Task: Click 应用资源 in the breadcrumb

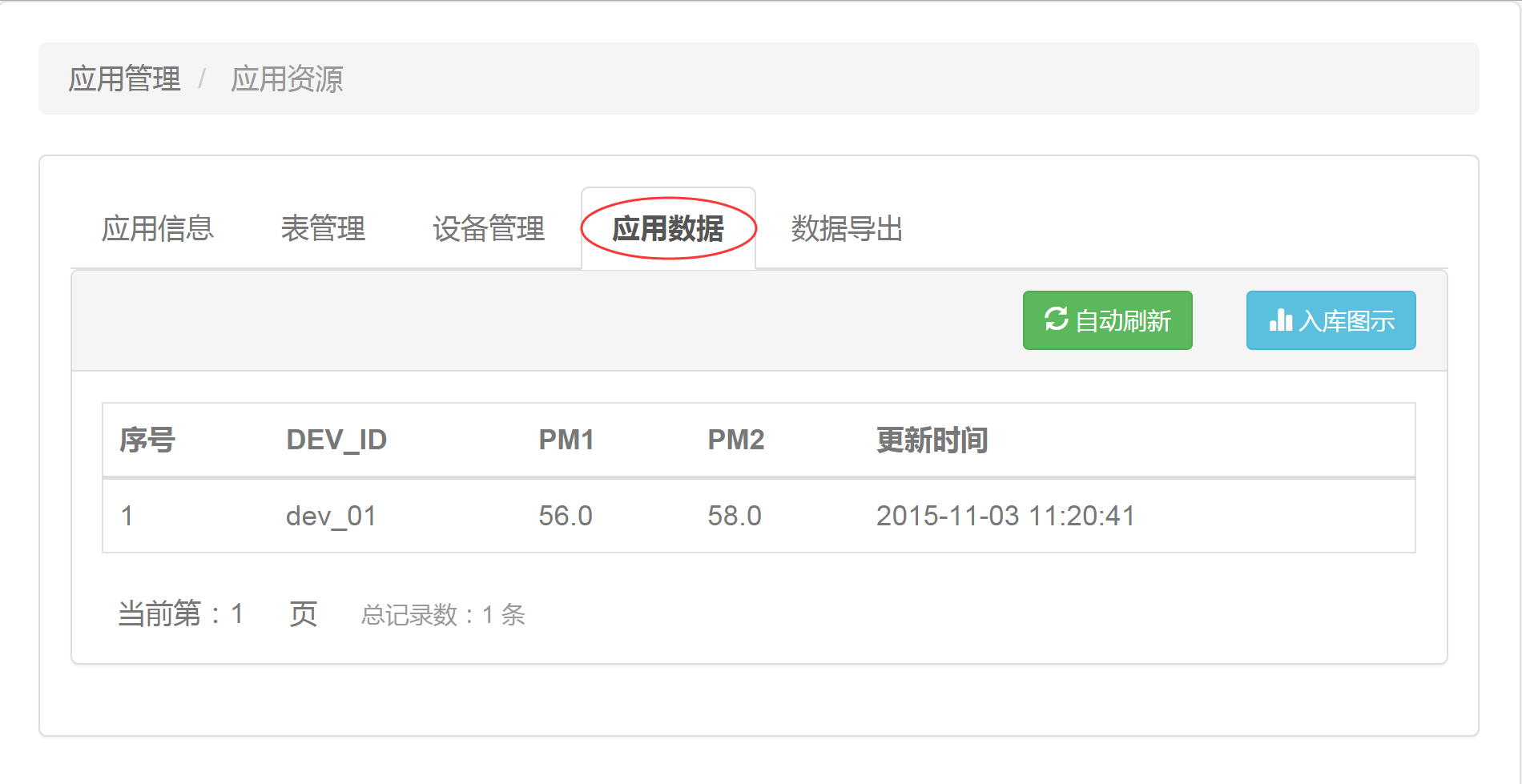Action: pos(287,79)
